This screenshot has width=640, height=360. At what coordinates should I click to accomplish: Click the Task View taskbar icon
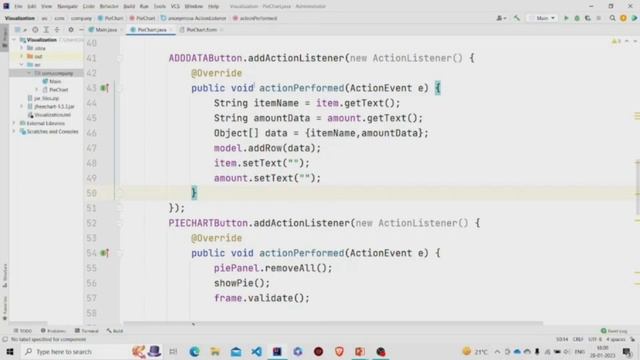[x=173, y=351]
